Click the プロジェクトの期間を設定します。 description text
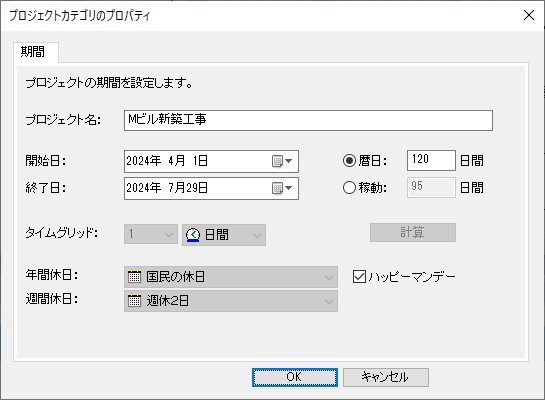The image size is (545, 400). [x=109, y=83]
